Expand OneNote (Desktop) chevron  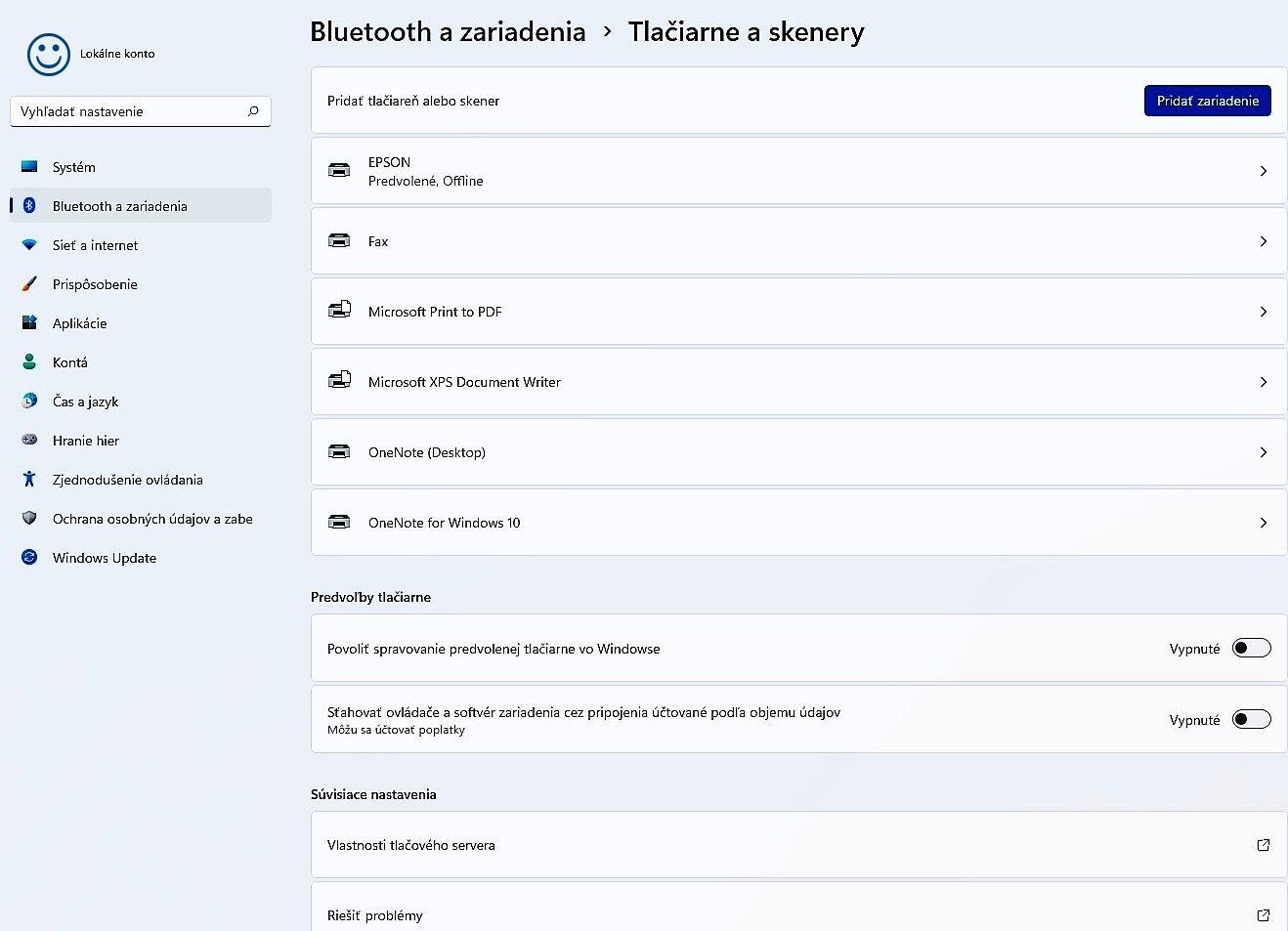coord(1264,452)
